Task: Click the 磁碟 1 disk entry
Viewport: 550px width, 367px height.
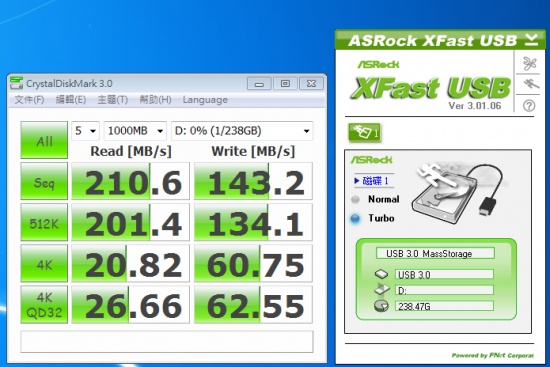Action: (x=372, y=181)
